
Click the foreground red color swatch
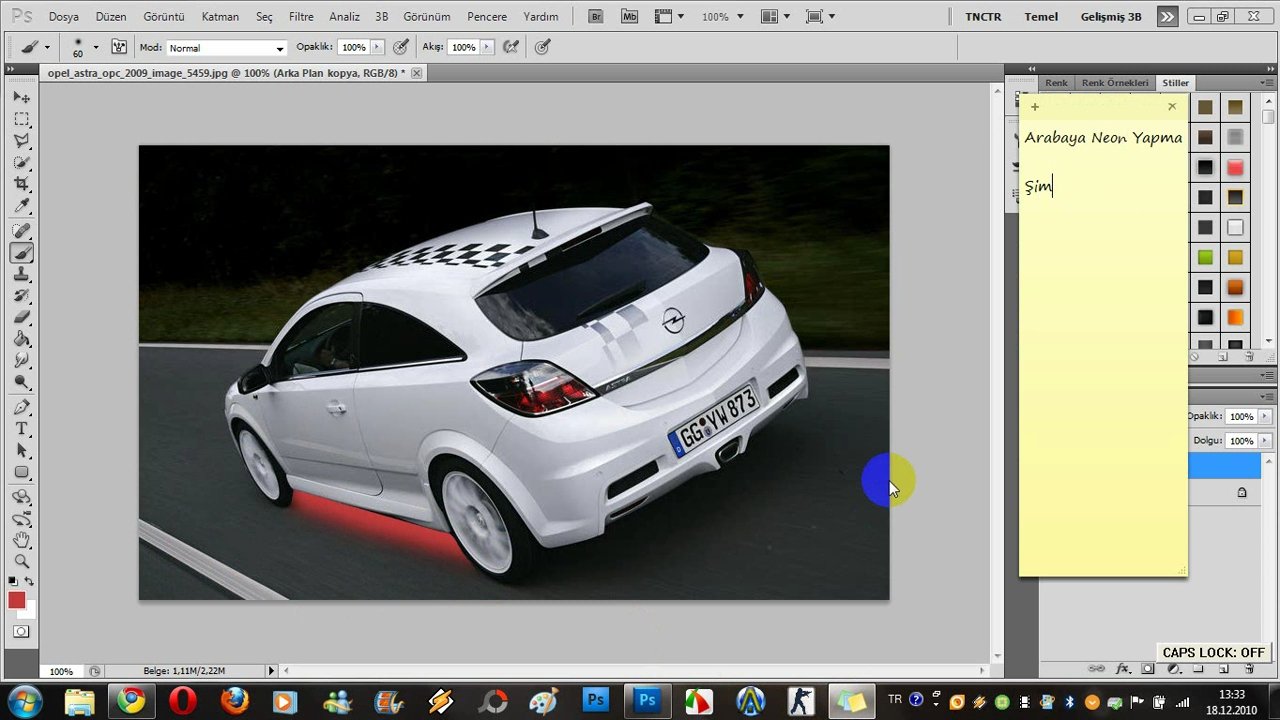pyautogui.click(x=16, y=600)
